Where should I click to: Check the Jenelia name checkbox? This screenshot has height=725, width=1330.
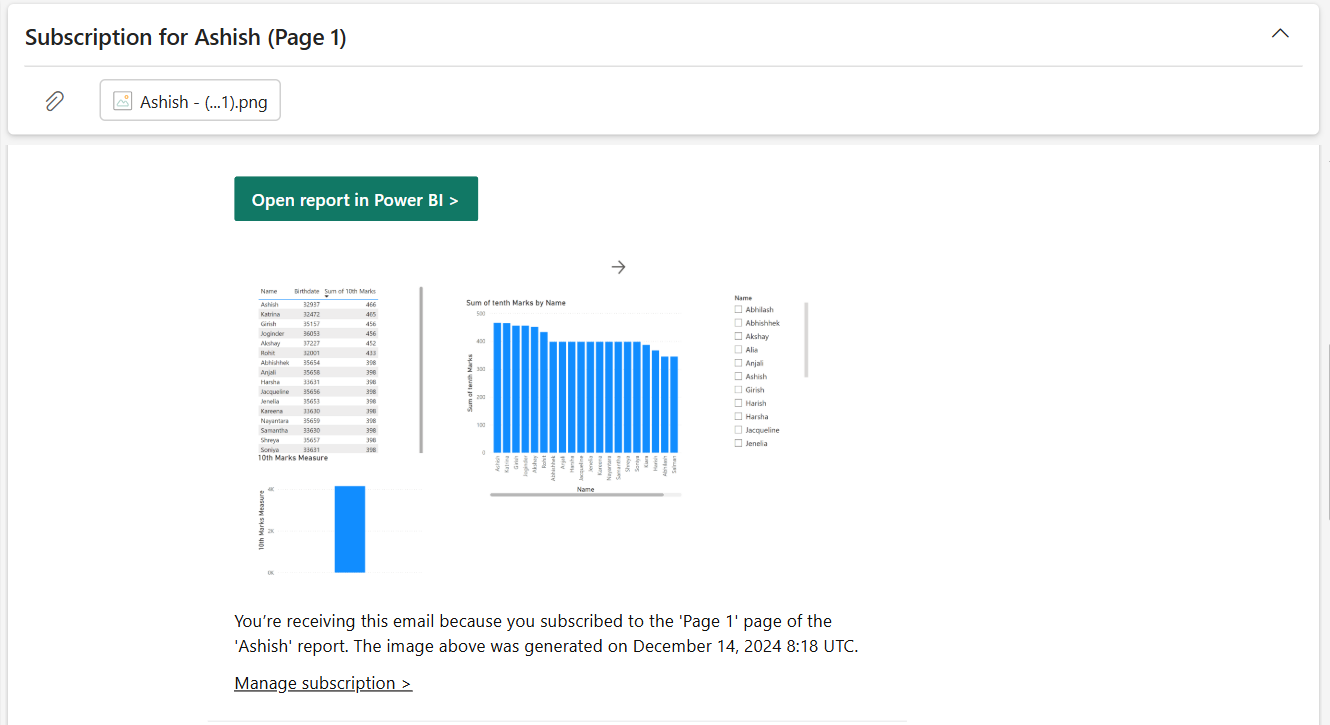tap(740, 442)
